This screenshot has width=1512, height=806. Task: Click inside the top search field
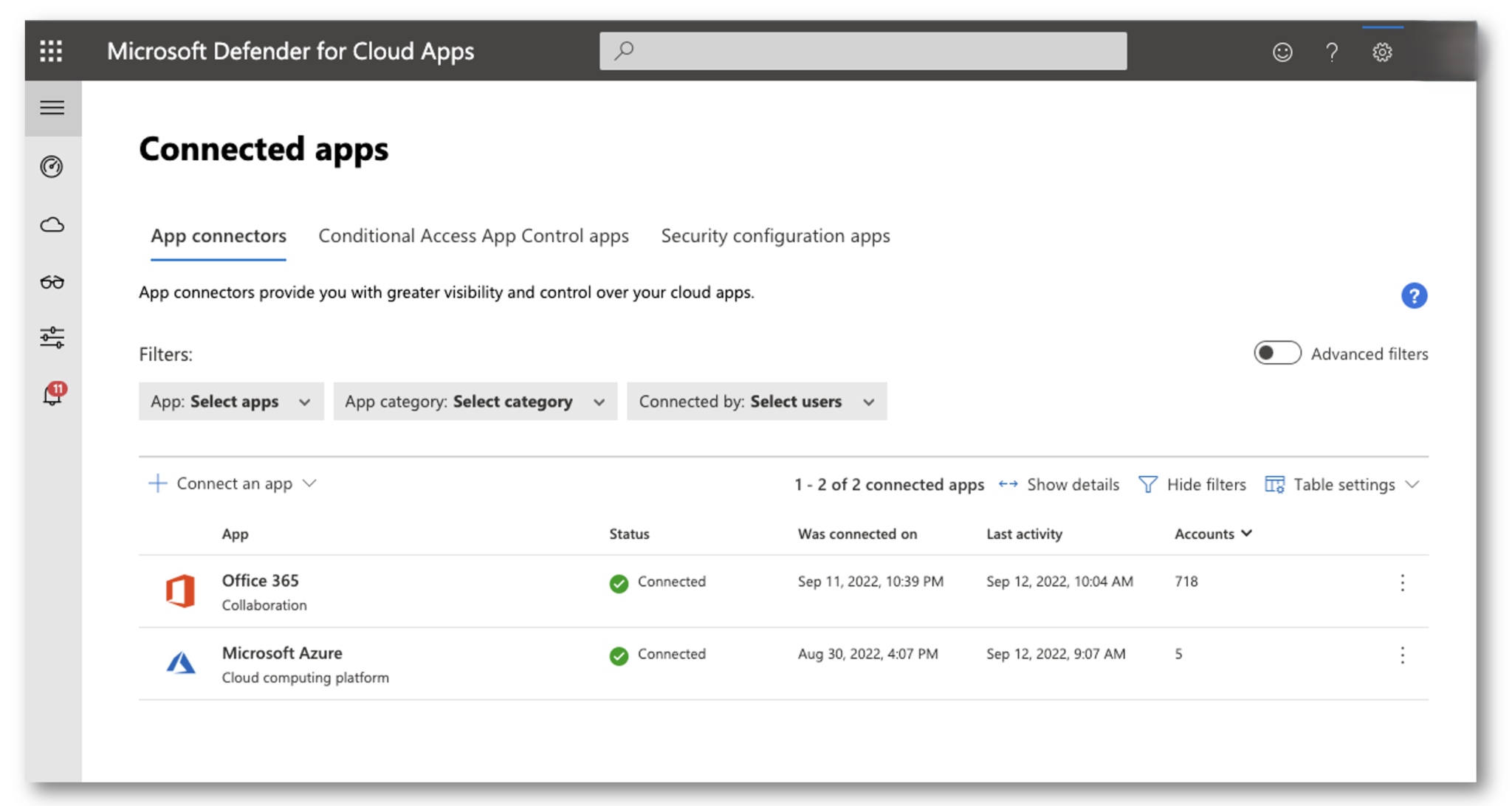863,51
